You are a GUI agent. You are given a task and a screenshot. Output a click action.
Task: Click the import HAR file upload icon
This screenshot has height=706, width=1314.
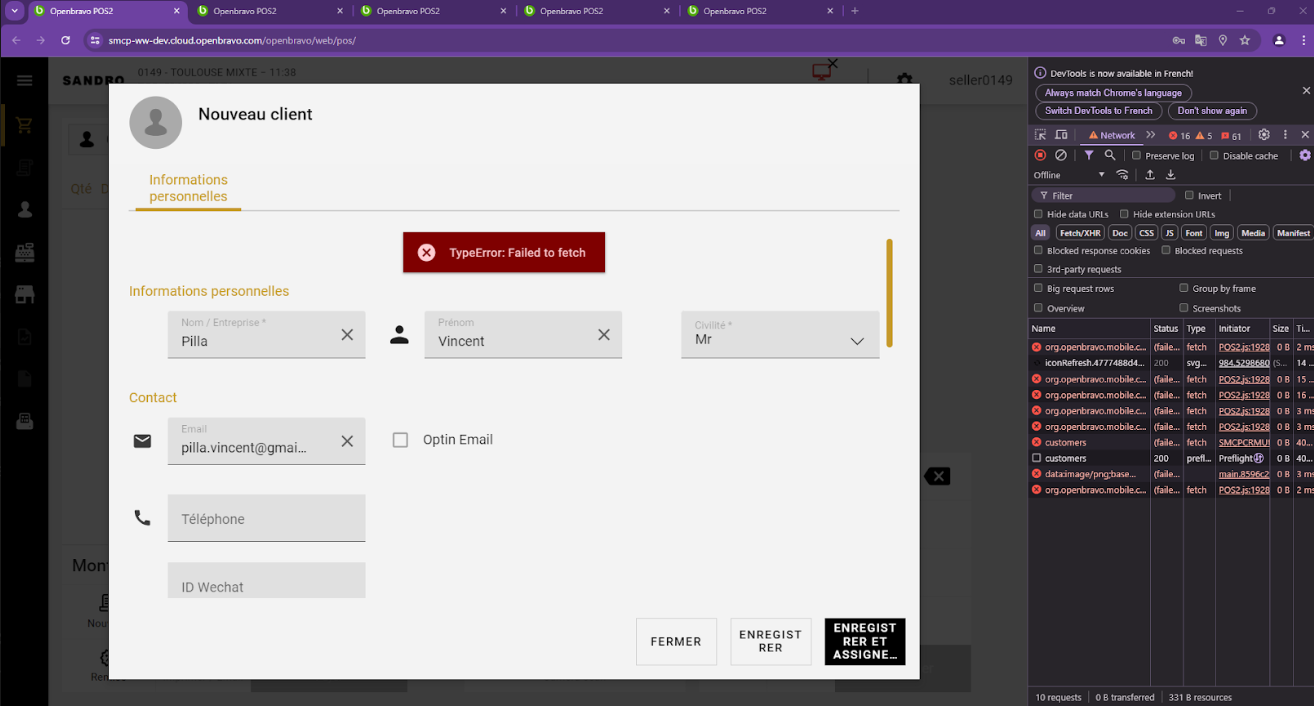(x=1150, y=175)
